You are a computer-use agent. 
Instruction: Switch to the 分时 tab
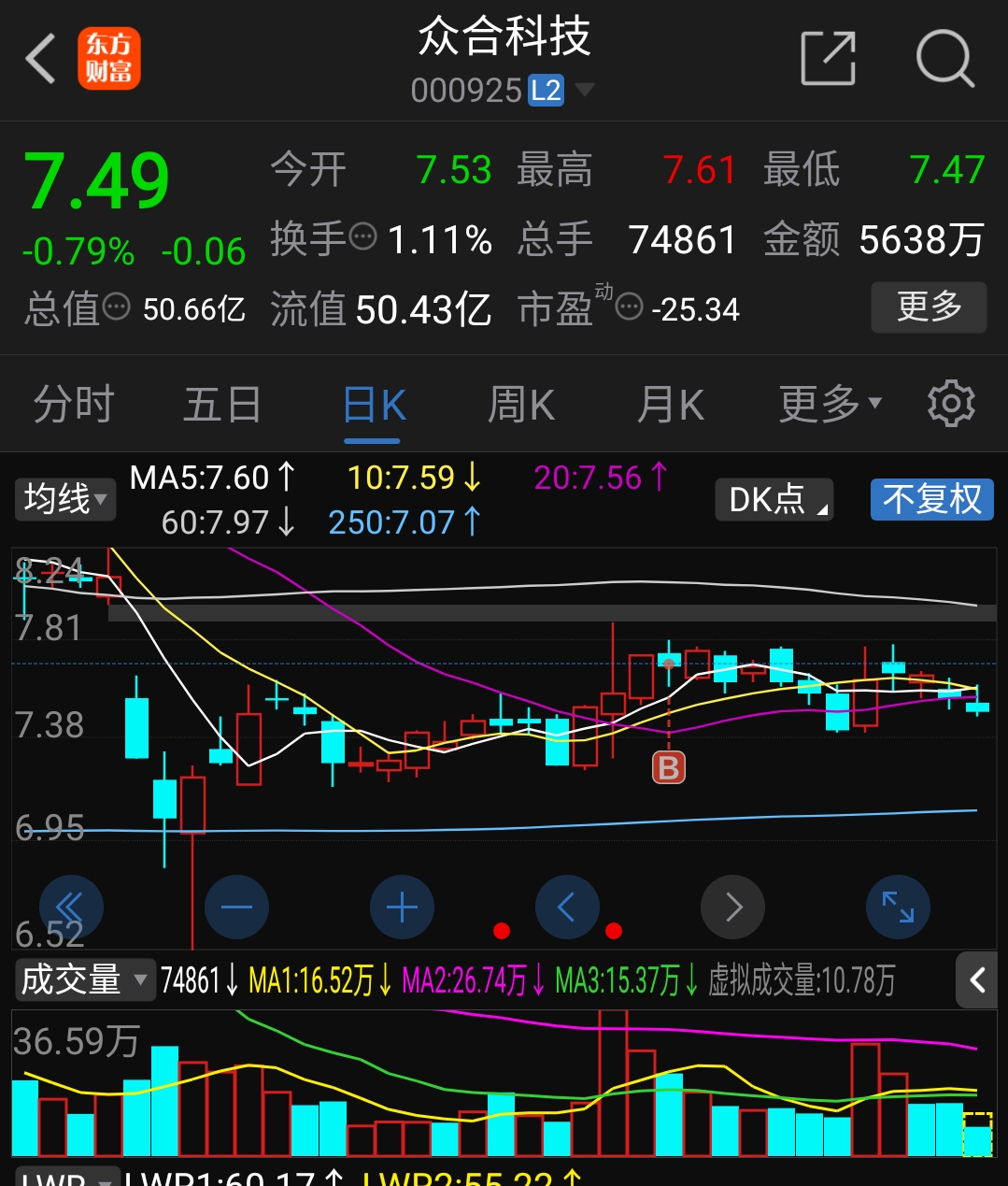click(74, 405)
